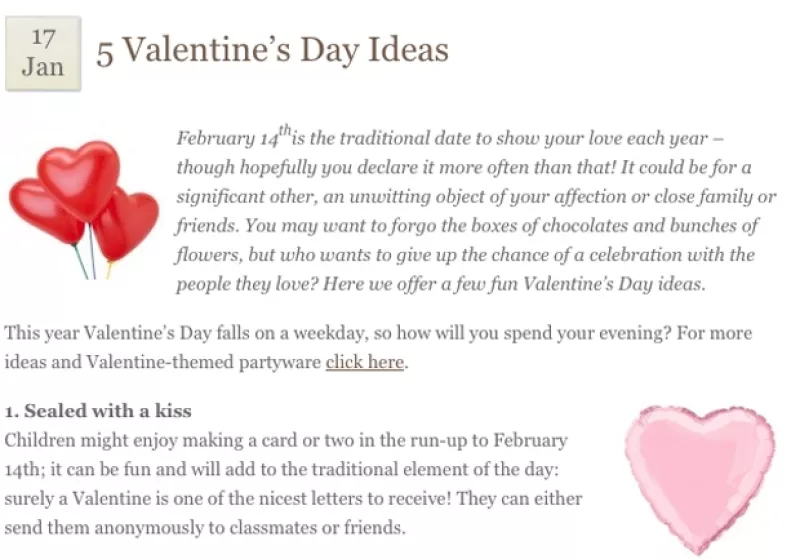Click the pink foil heart balloon image
The height and width of the screenshot is (559, 800).
700,479
